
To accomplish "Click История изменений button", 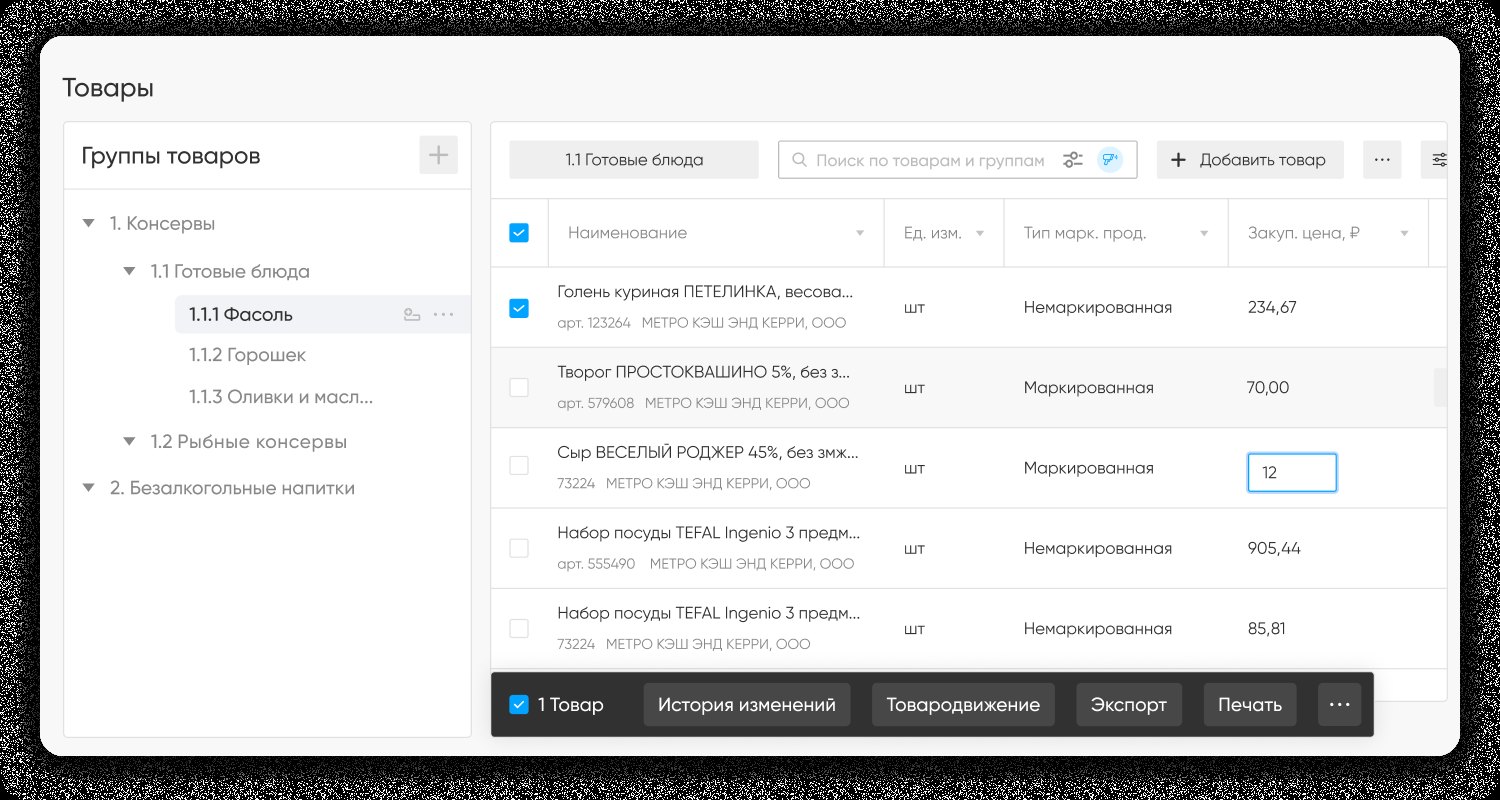I will pyautogui.click(x=747, y=705).
